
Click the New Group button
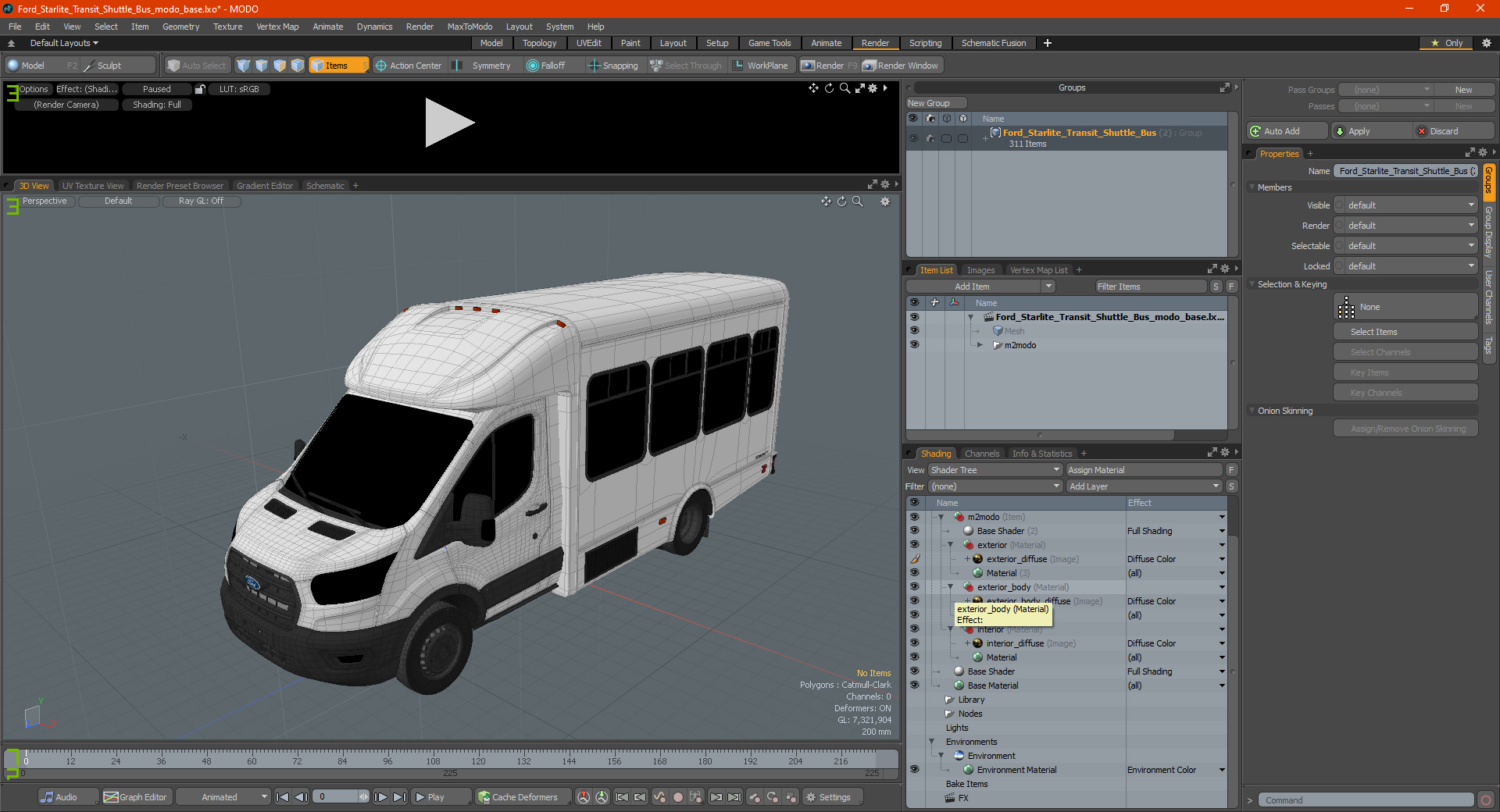click(936, 103)
